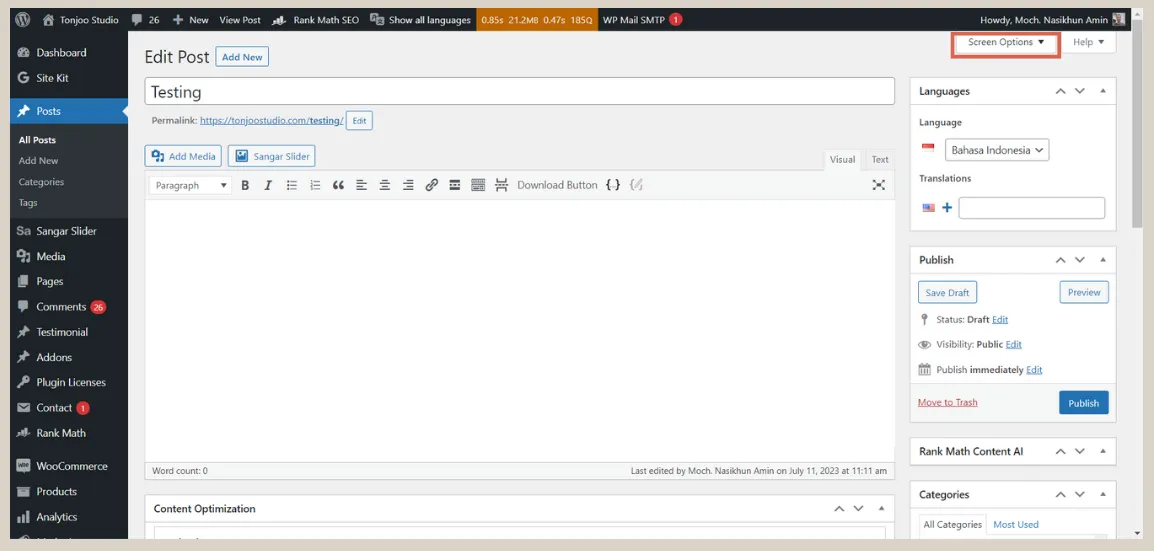This screenshot has height=551, width=1154.
Task: Click the curly braces shortcode icon
Action: point(612,185)
